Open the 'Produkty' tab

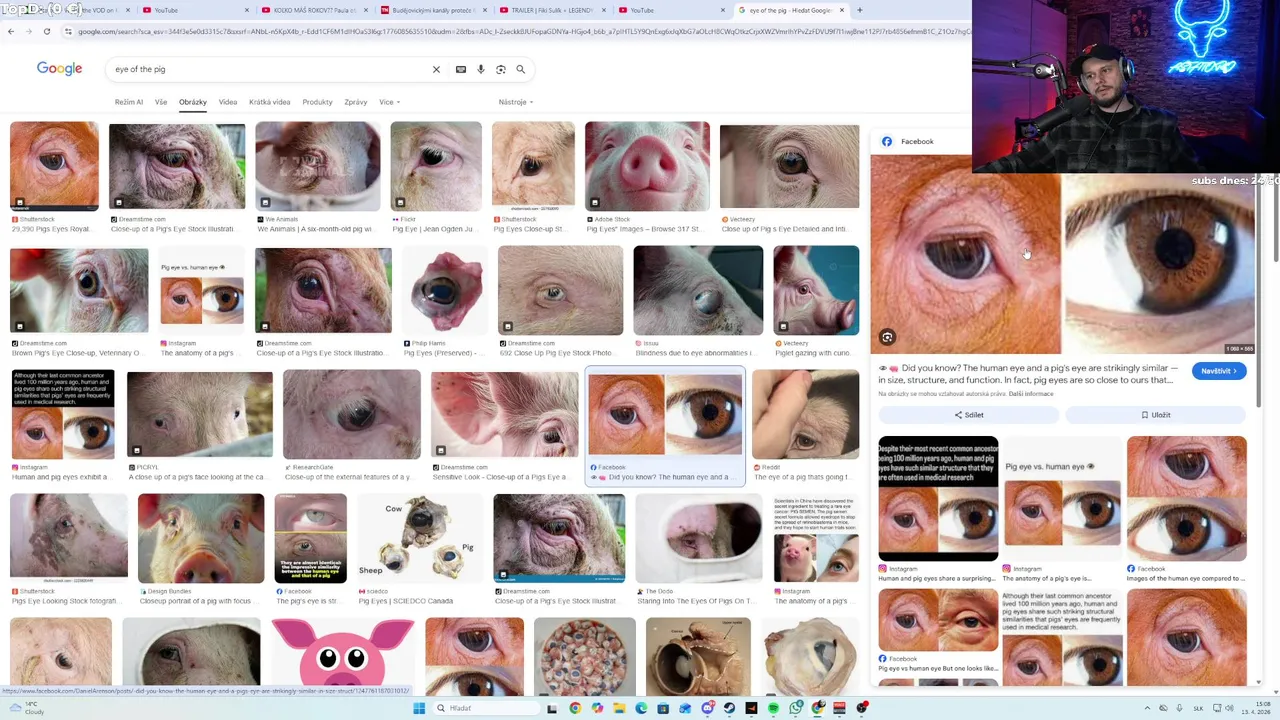click(317, 102)
